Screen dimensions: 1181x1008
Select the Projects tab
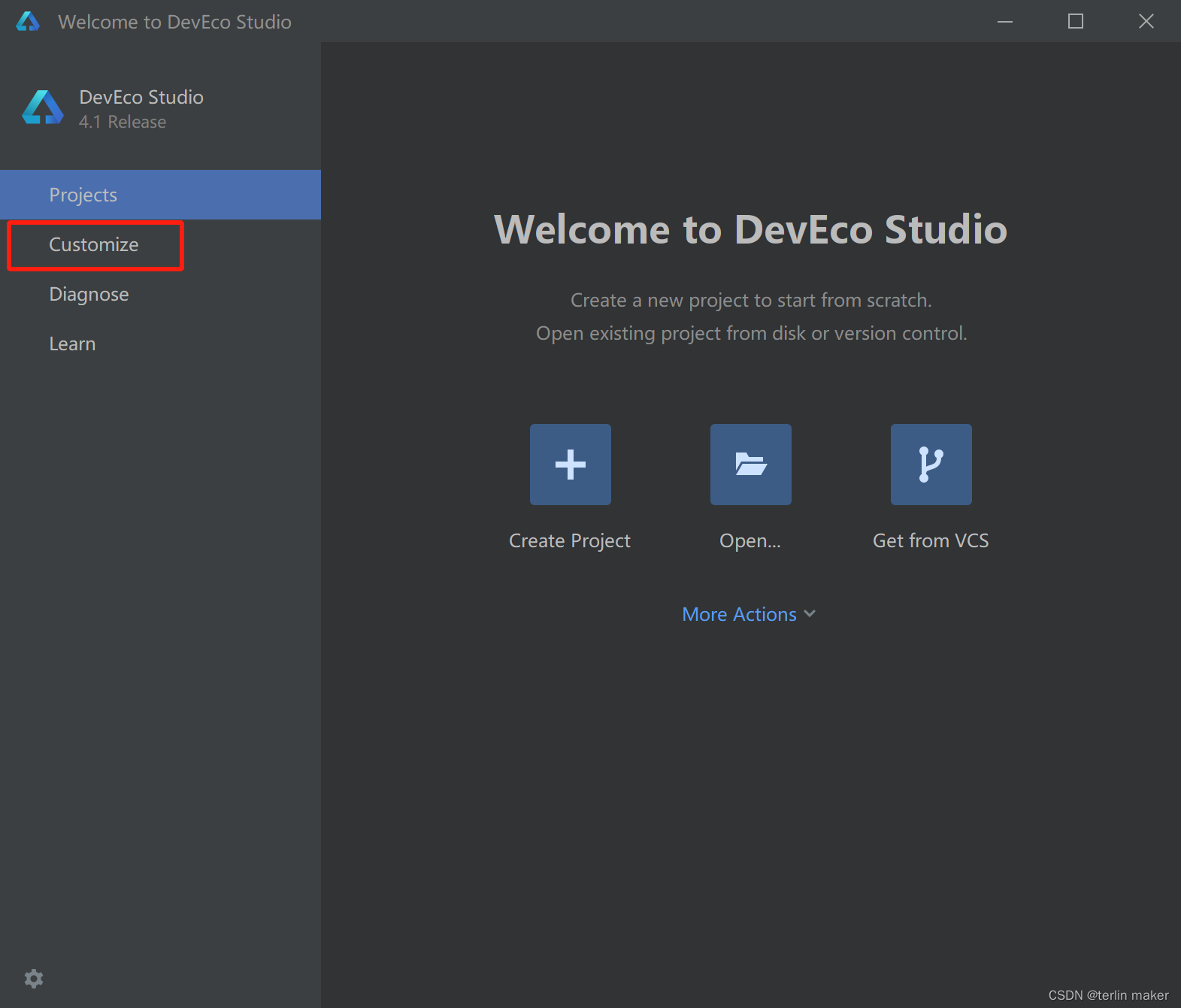[160, 195]
